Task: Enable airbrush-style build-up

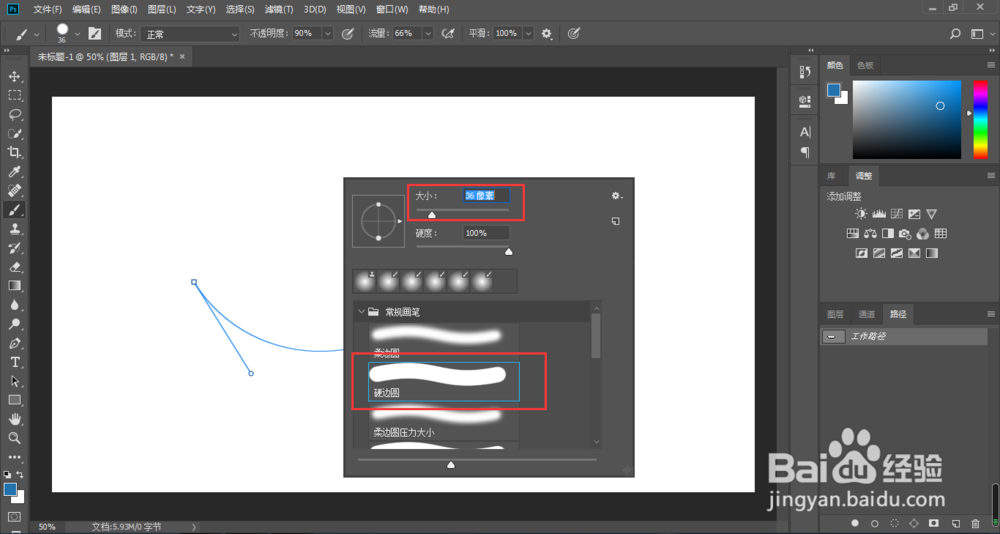Action: click(448, 34)
